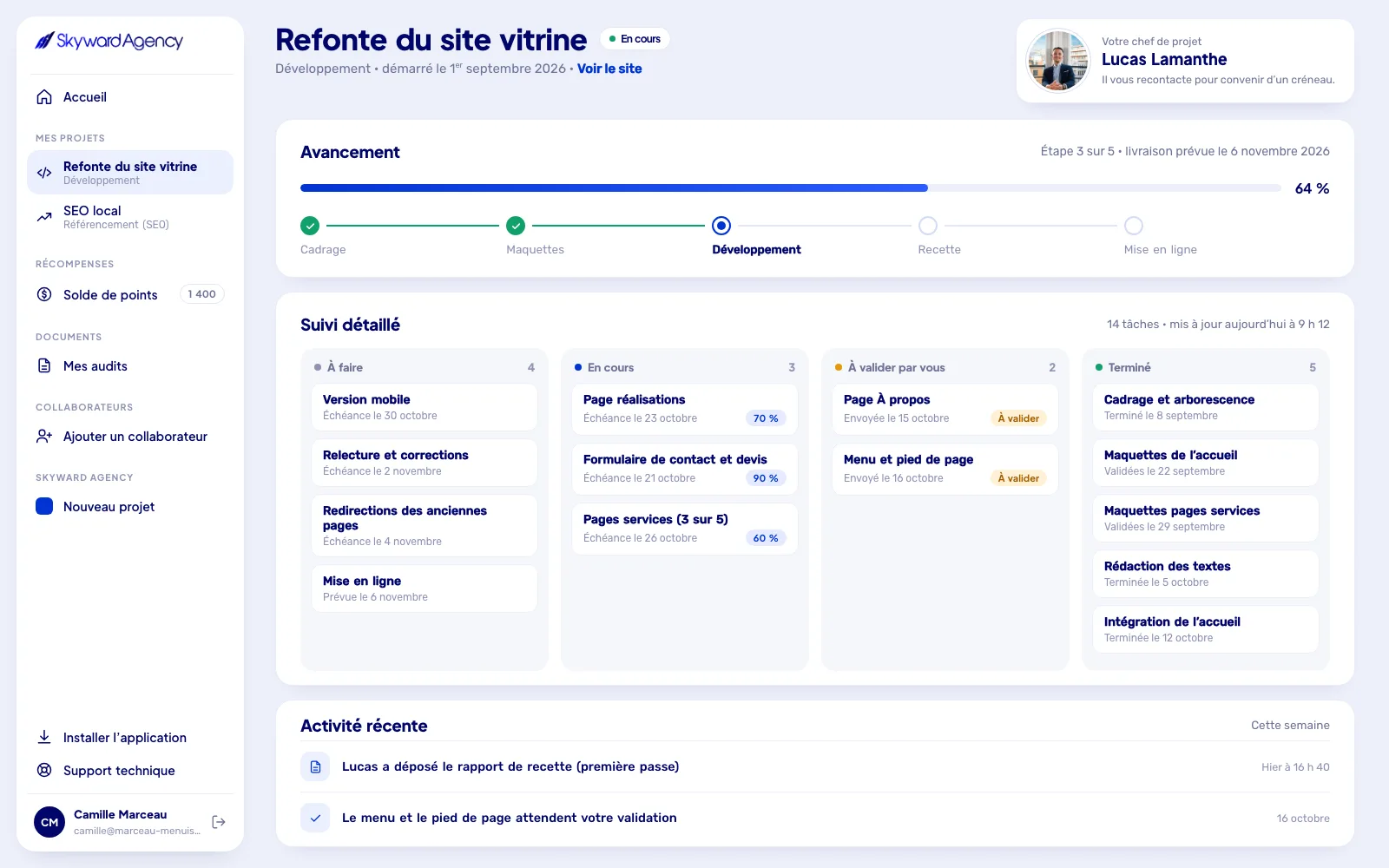Click the blue square icon for Nouveau projet

44,506
